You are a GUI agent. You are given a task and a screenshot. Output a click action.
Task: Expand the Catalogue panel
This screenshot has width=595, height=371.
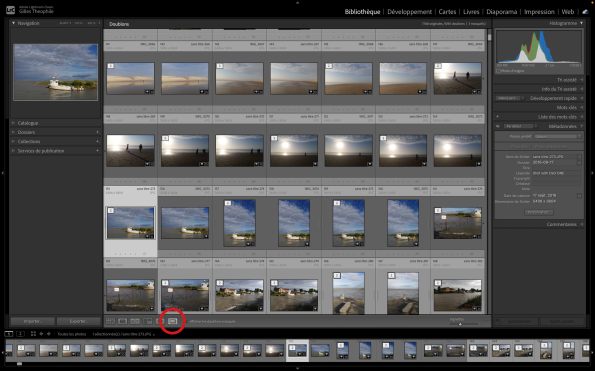(x=13, y=123)
